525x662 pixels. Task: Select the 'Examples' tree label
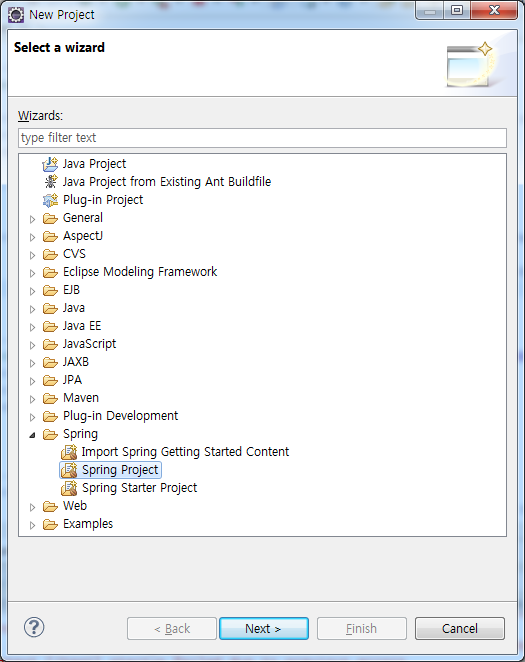click(88, 524)
